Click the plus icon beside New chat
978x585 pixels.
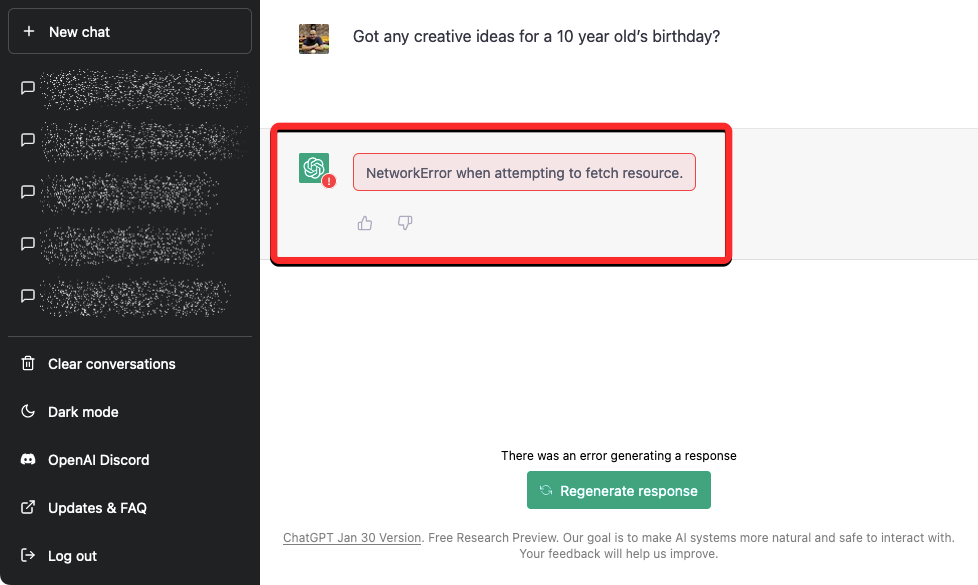29,32
